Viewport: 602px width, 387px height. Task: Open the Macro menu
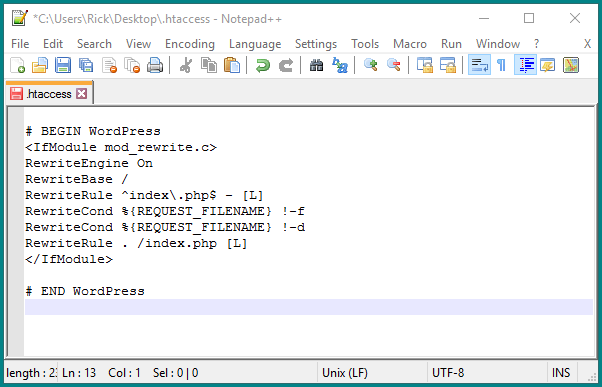click(x=410, y=44)
